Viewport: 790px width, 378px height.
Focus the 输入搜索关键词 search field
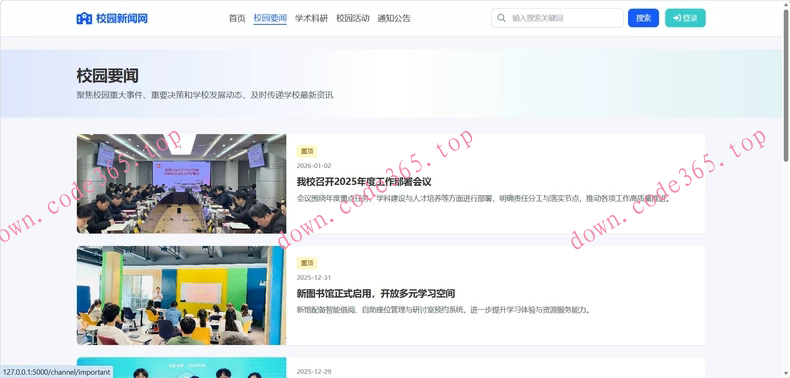pyautogui.click(x=557, y=18)
